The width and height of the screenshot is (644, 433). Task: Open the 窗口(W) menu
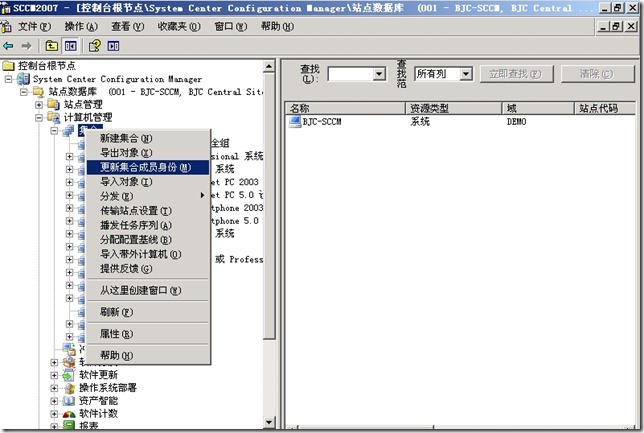point(231,27)
